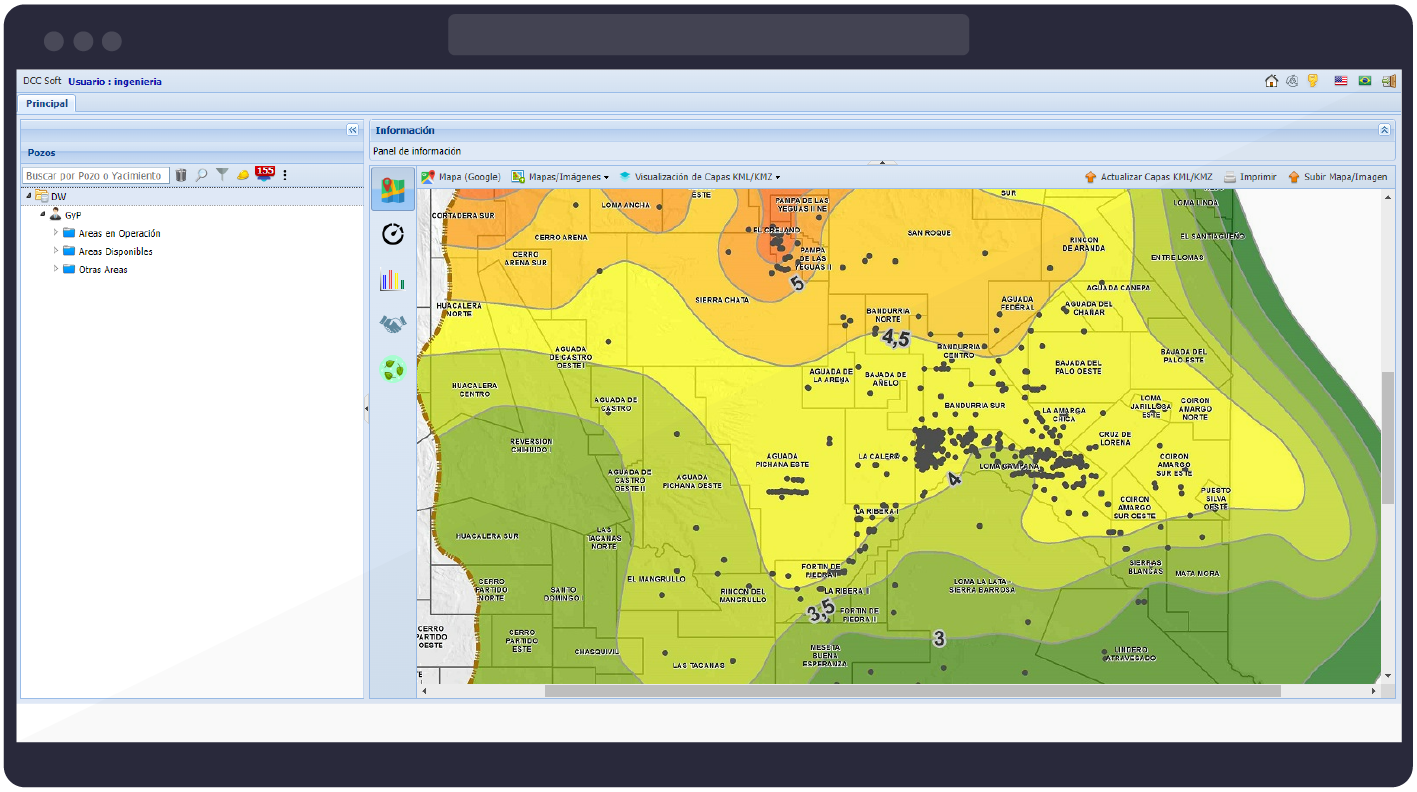
Task: Expand the Areas en Operación folder
Action: 56,233
